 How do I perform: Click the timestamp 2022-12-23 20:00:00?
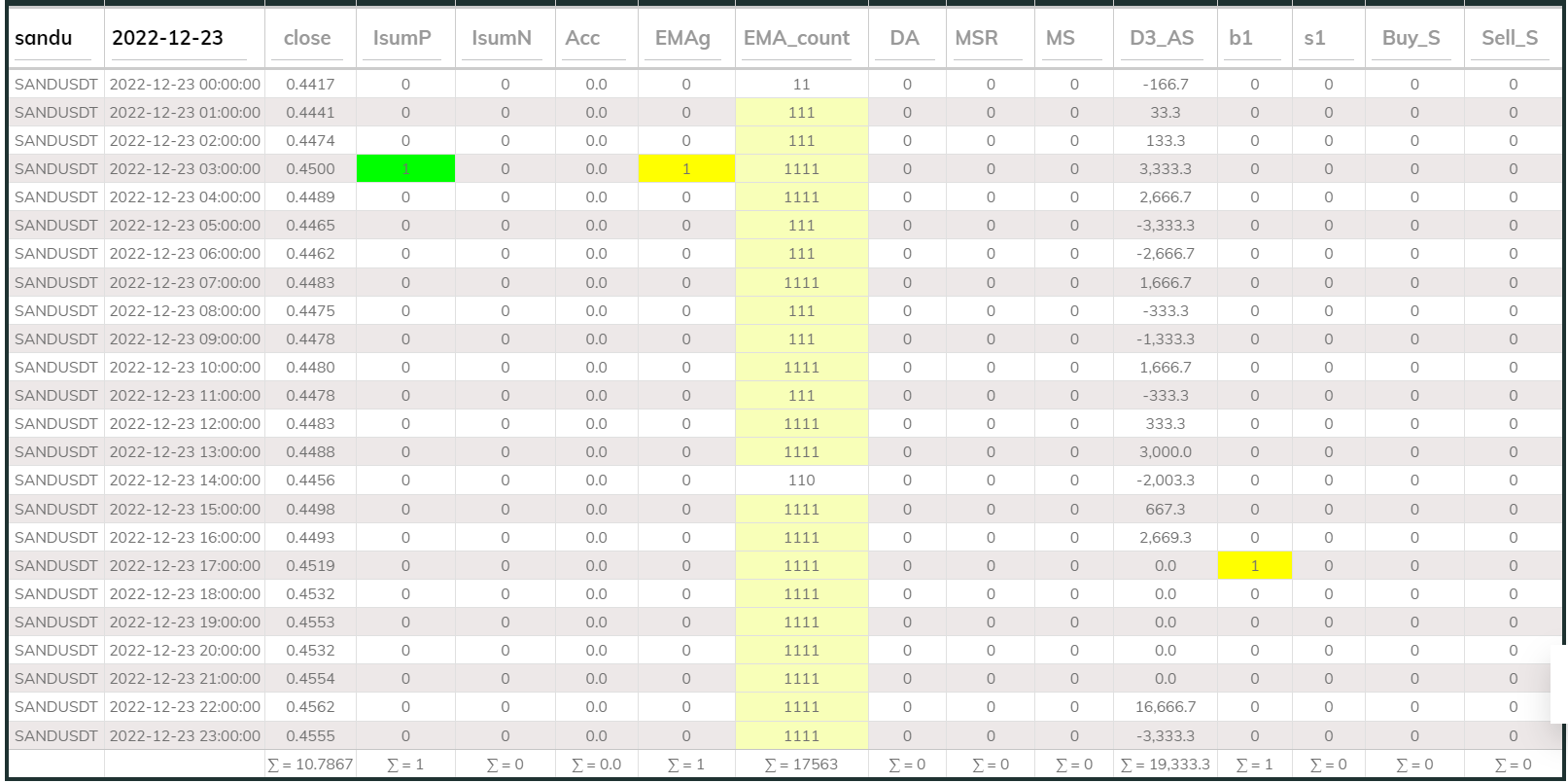tap(185, 651)
